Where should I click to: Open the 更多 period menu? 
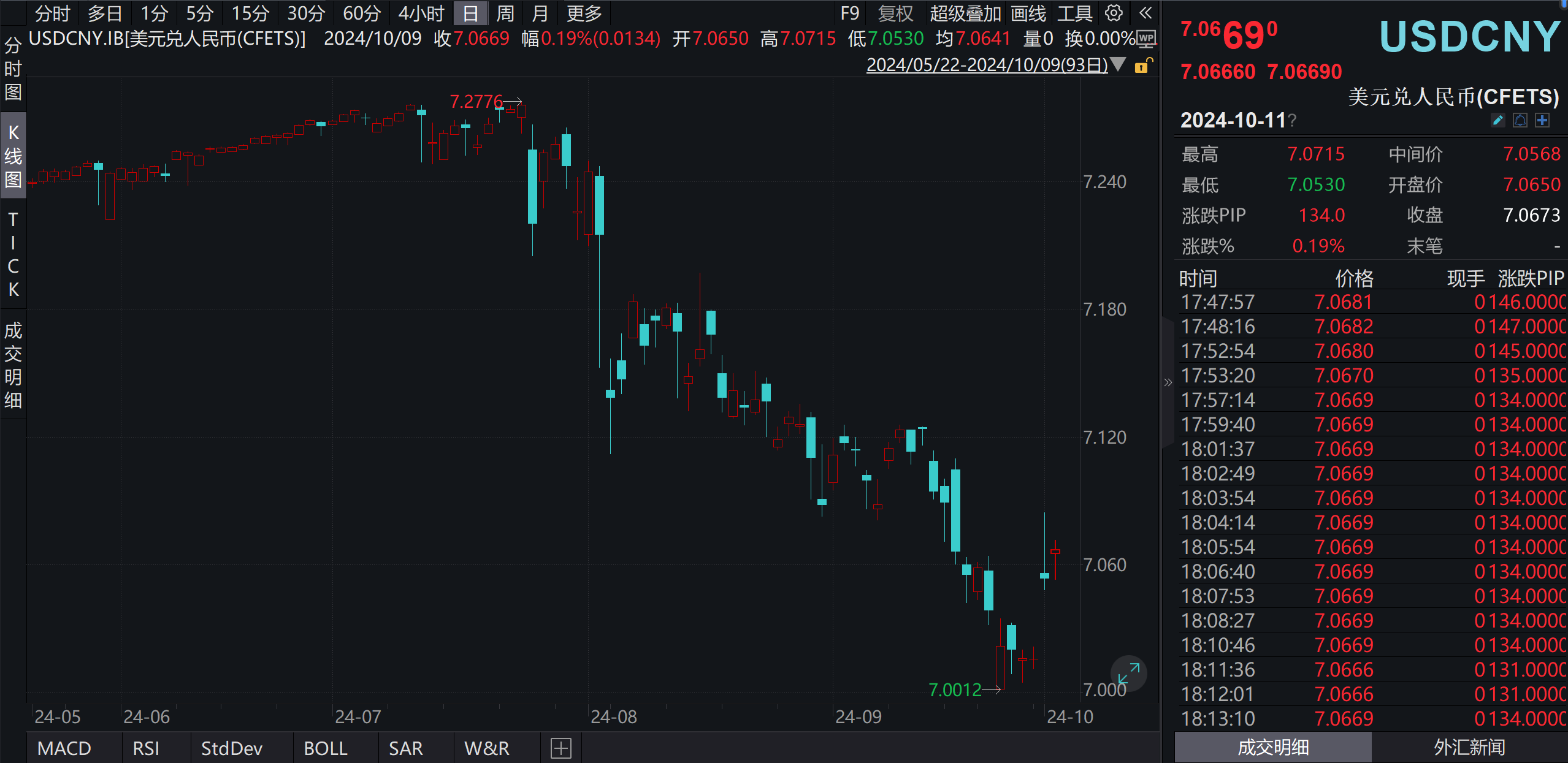(x=584, y=13)
